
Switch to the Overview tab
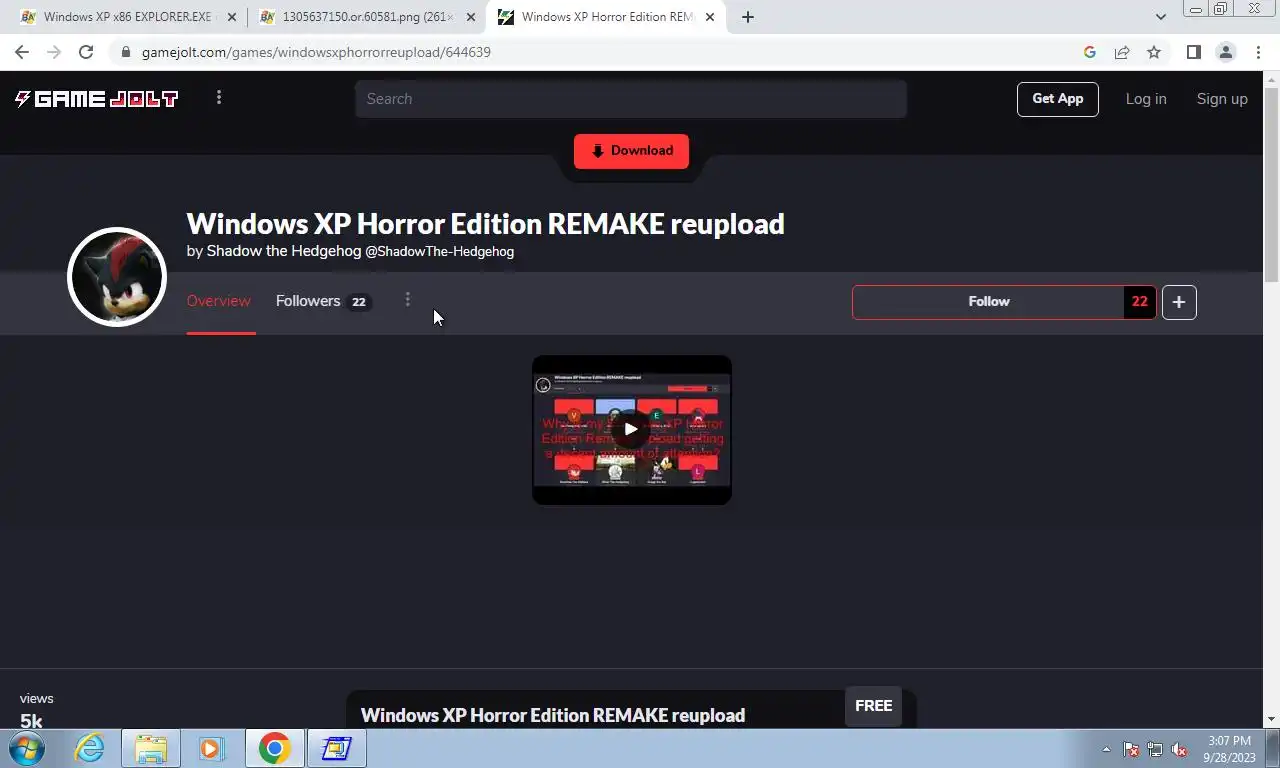219,301
